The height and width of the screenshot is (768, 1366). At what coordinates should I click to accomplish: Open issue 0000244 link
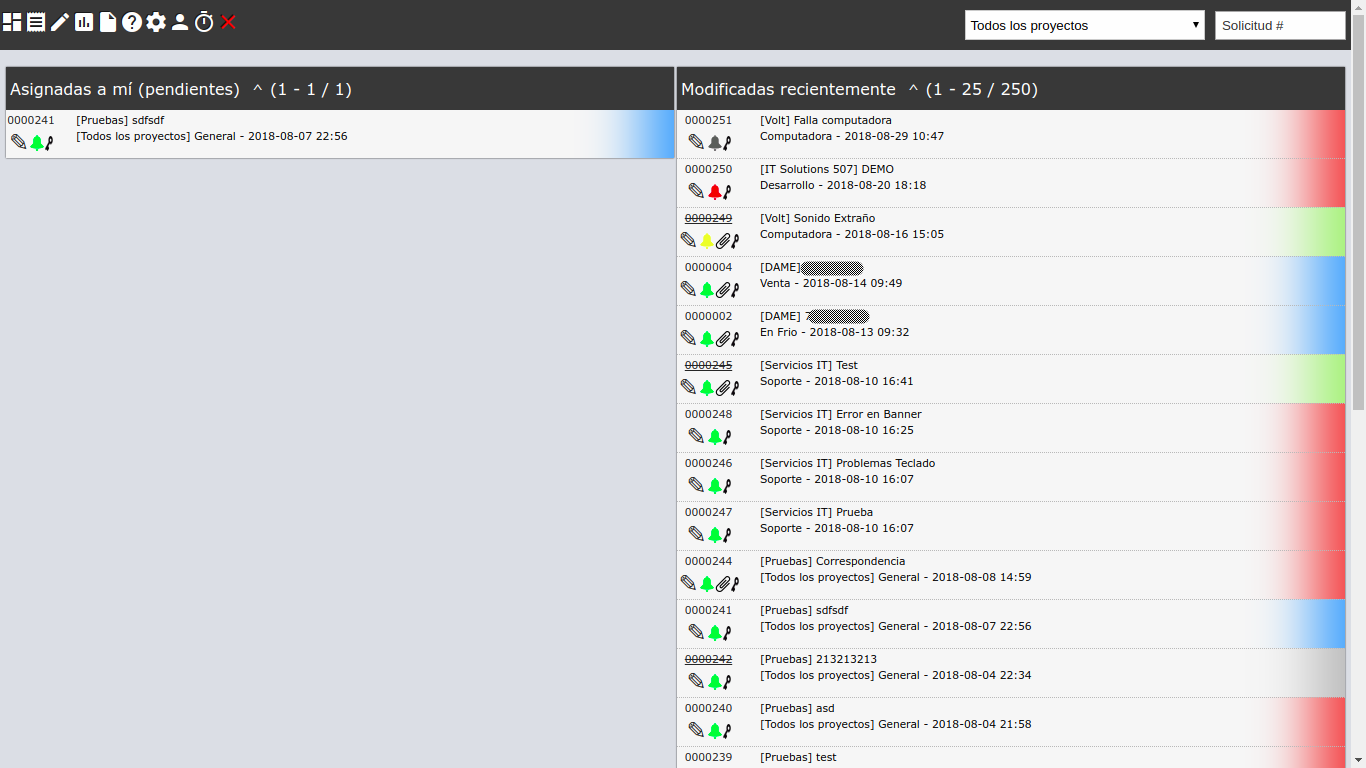coord(708,561)
